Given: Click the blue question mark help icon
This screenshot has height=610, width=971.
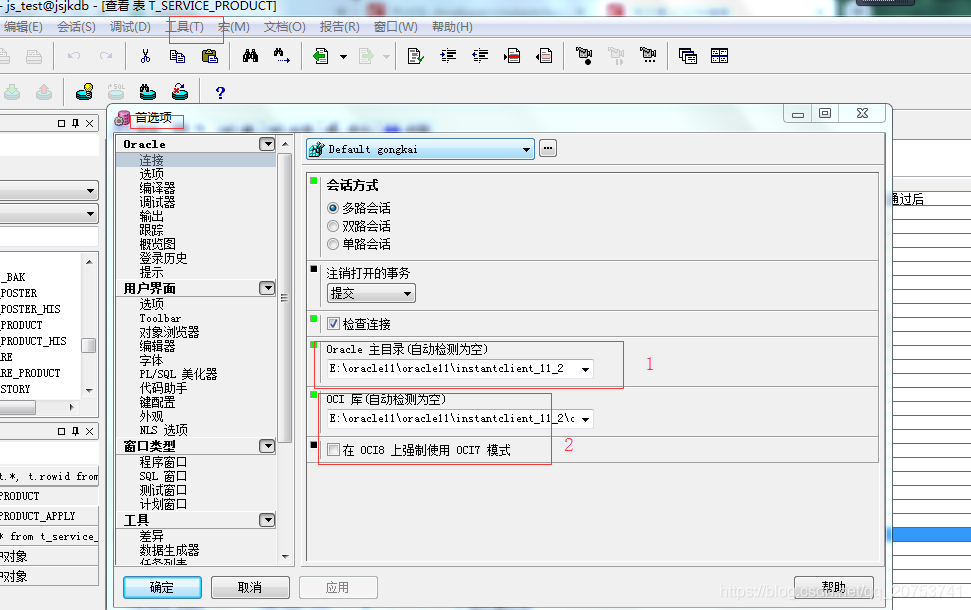Looking at the screenshot, I should 220,93.
